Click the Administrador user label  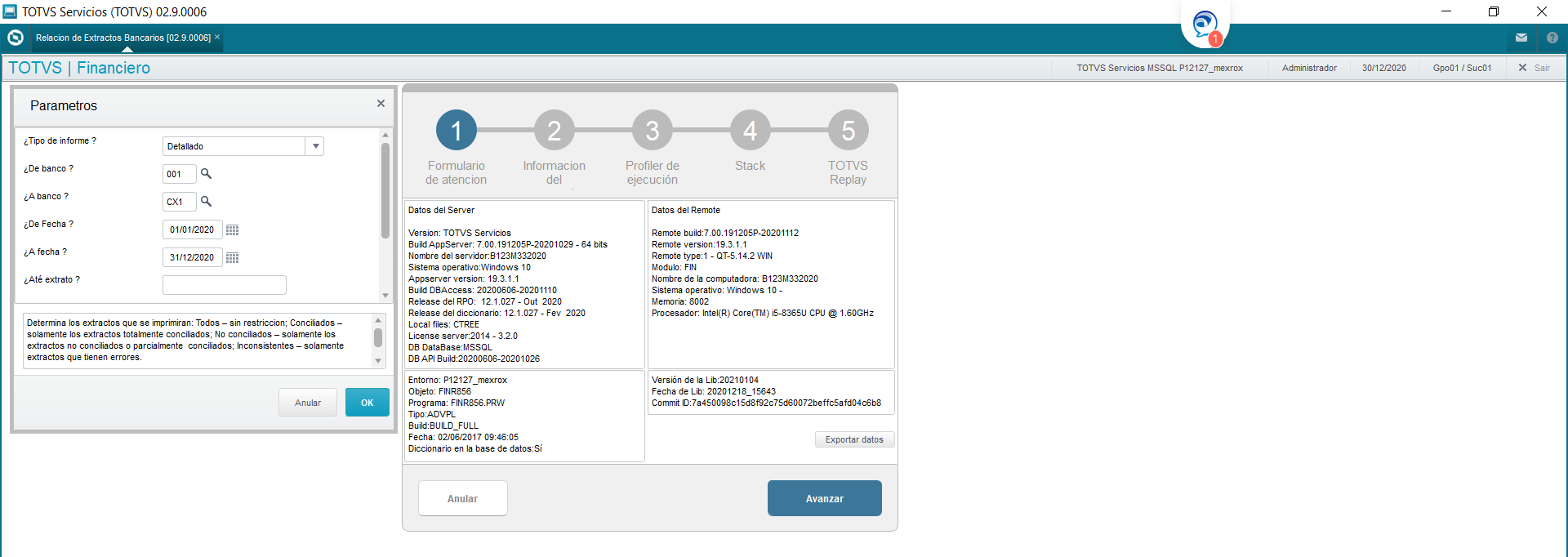click(1309, 68)
